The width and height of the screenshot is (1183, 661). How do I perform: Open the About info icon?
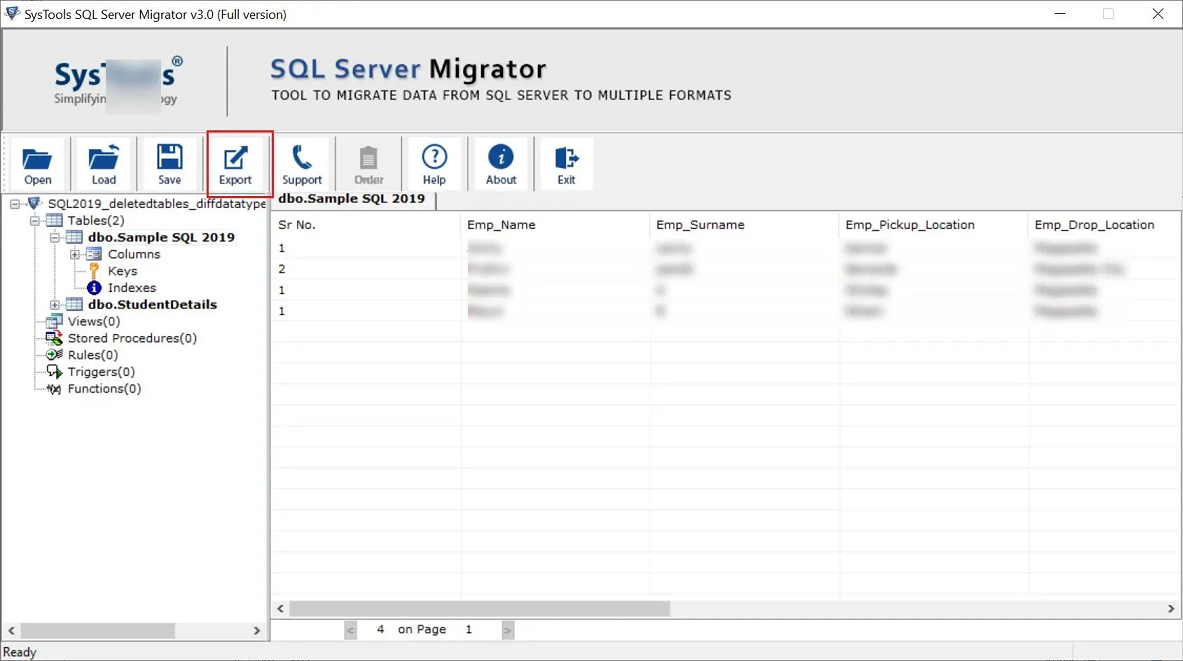pos(500,164)
